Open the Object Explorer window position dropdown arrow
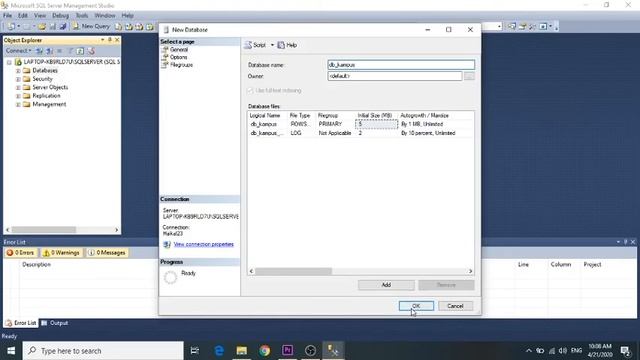This screenshot has width=640, height=360. tap(102, 40)
